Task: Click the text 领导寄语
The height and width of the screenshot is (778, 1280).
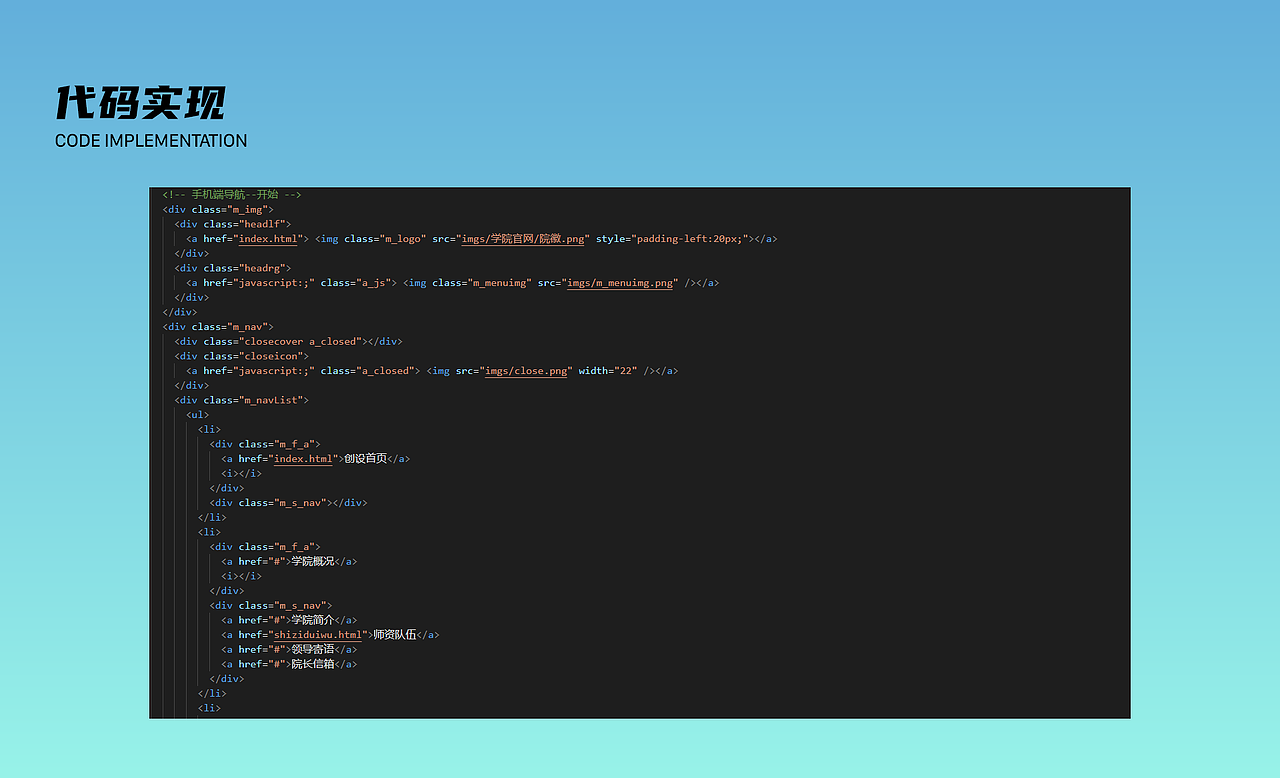Action: click(312, 650)
